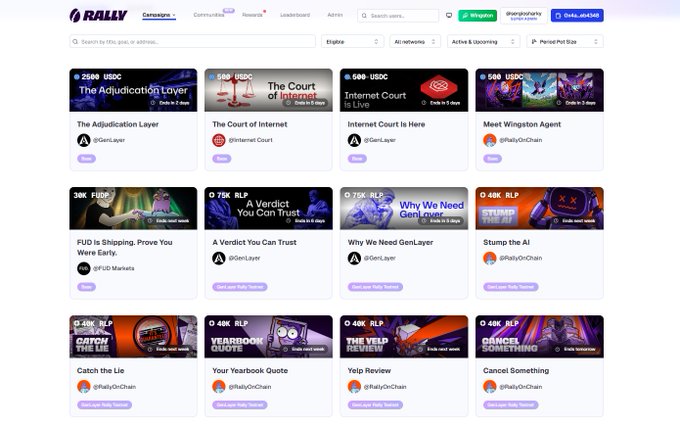Click Internet Court avatar on Court of Internet card
Image resolution: width=680 pixels, height=428 pixels.
(219, 140)
